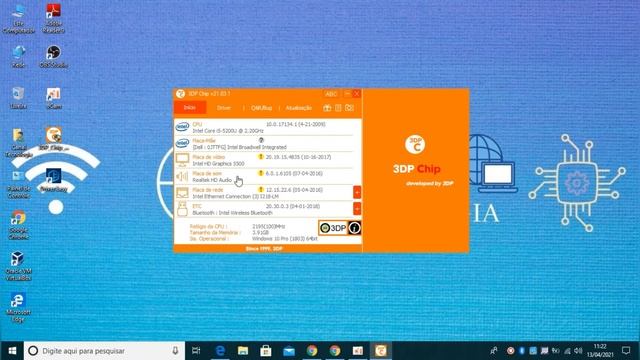Open the Início tab in 3DP Chip
Image resolution: width=640 pixels, height=360 pixels.
click(x=190, y=108)
